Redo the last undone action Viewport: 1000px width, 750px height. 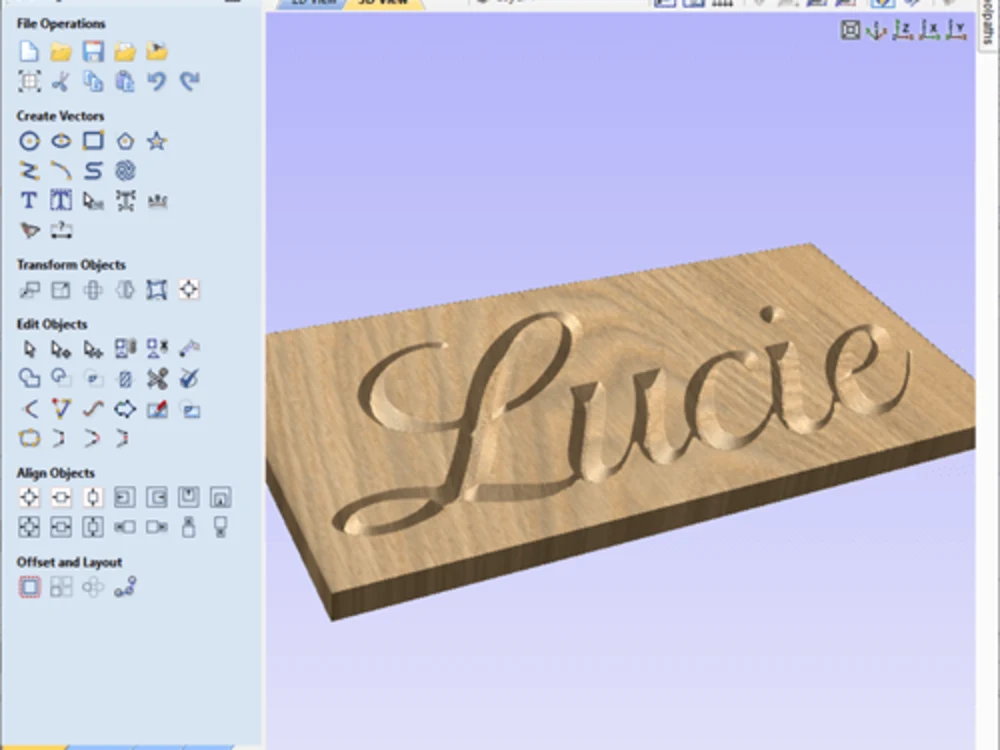pyautogui.click(x=189, y=81)
